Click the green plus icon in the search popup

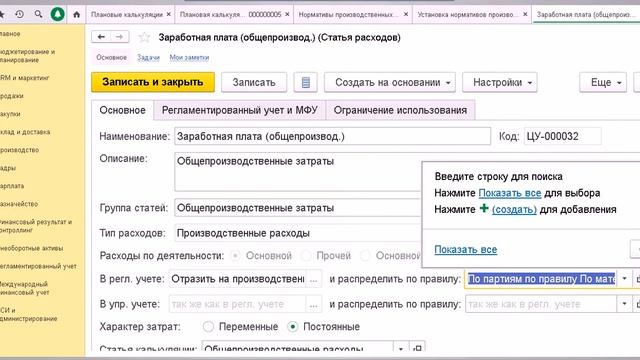[x=484, y=208]
